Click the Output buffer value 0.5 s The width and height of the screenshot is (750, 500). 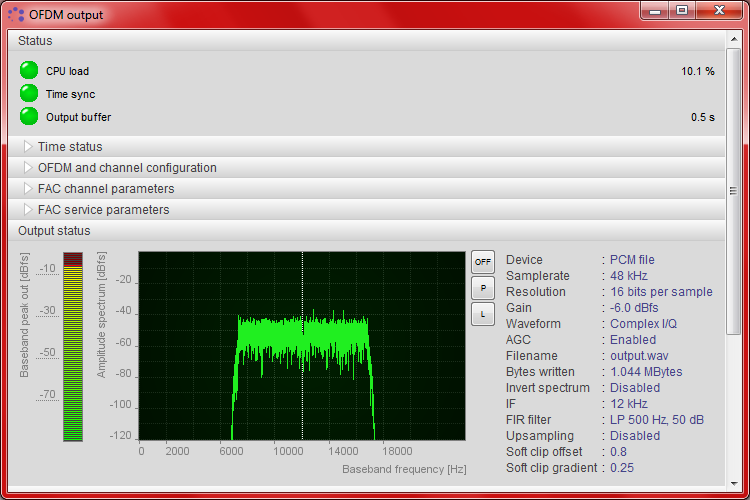coord(702,117)
